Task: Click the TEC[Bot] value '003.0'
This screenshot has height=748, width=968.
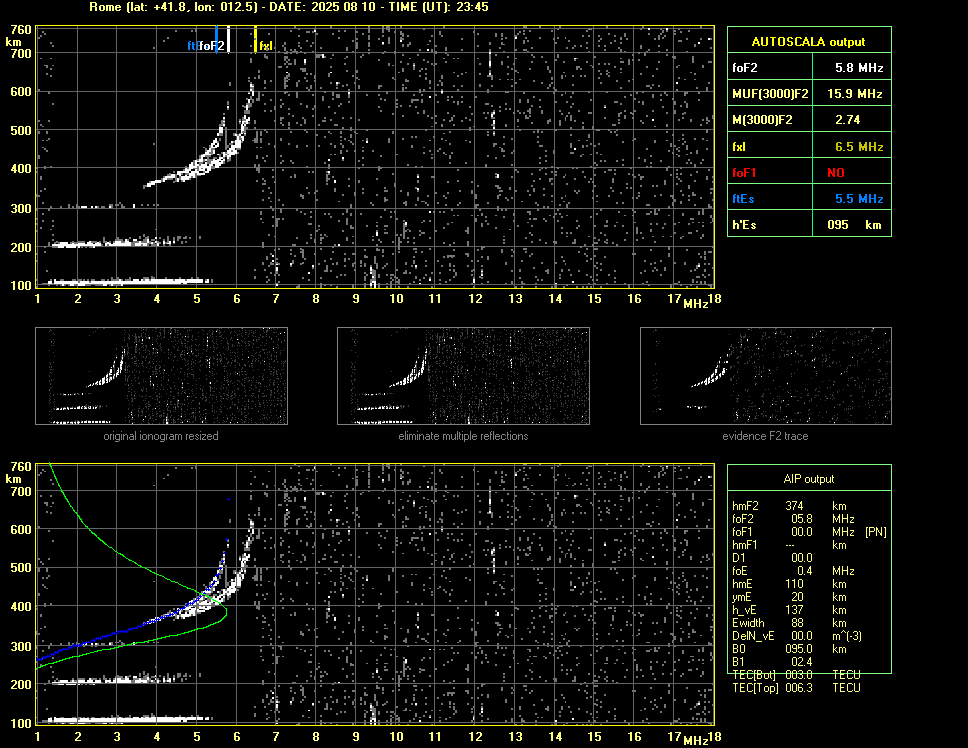Action: tap(799, 675)
